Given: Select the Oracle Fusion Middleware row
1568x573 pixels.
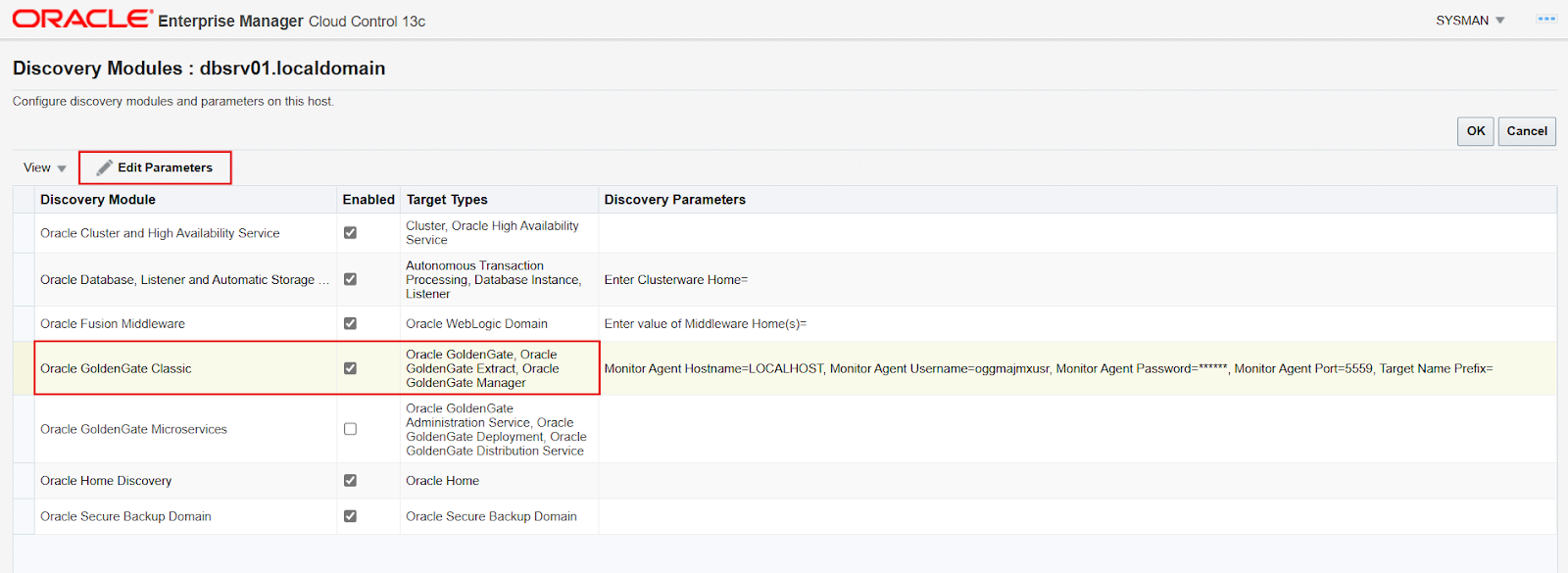Looking at the screenshot, I should pos(785,323).
